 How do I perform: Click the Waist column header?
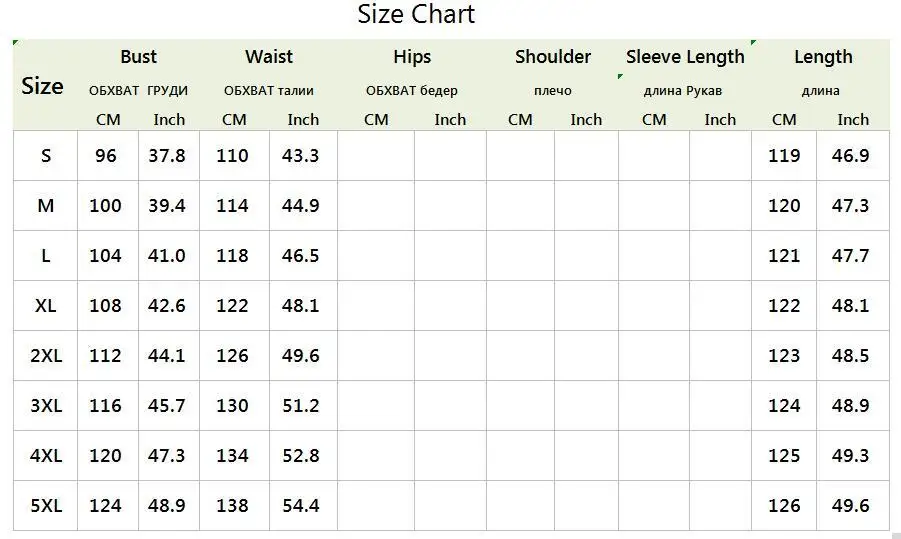click(x=269, y=56)
